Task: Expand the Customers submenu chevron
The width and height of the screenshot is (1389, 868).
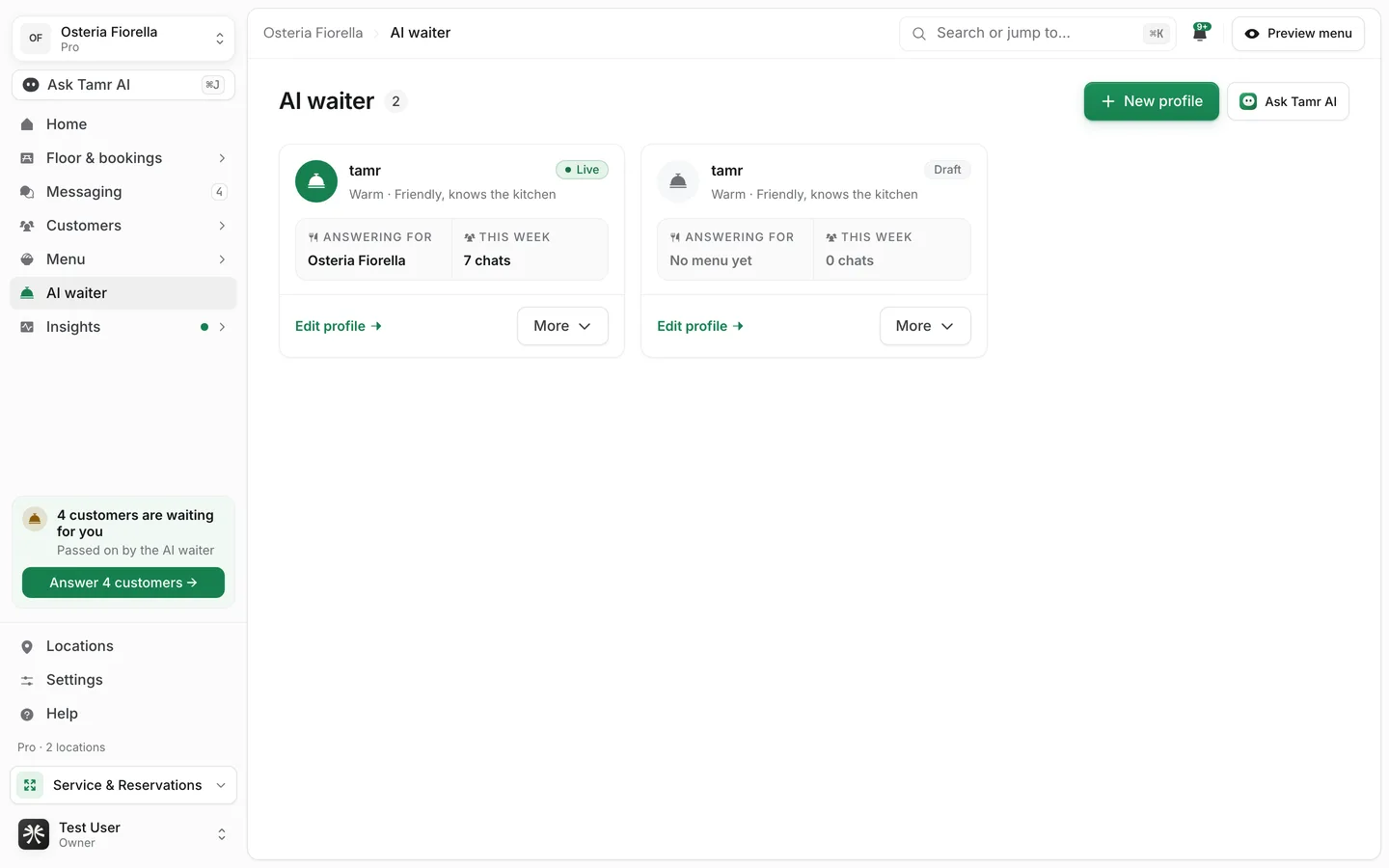Action: 222,226
